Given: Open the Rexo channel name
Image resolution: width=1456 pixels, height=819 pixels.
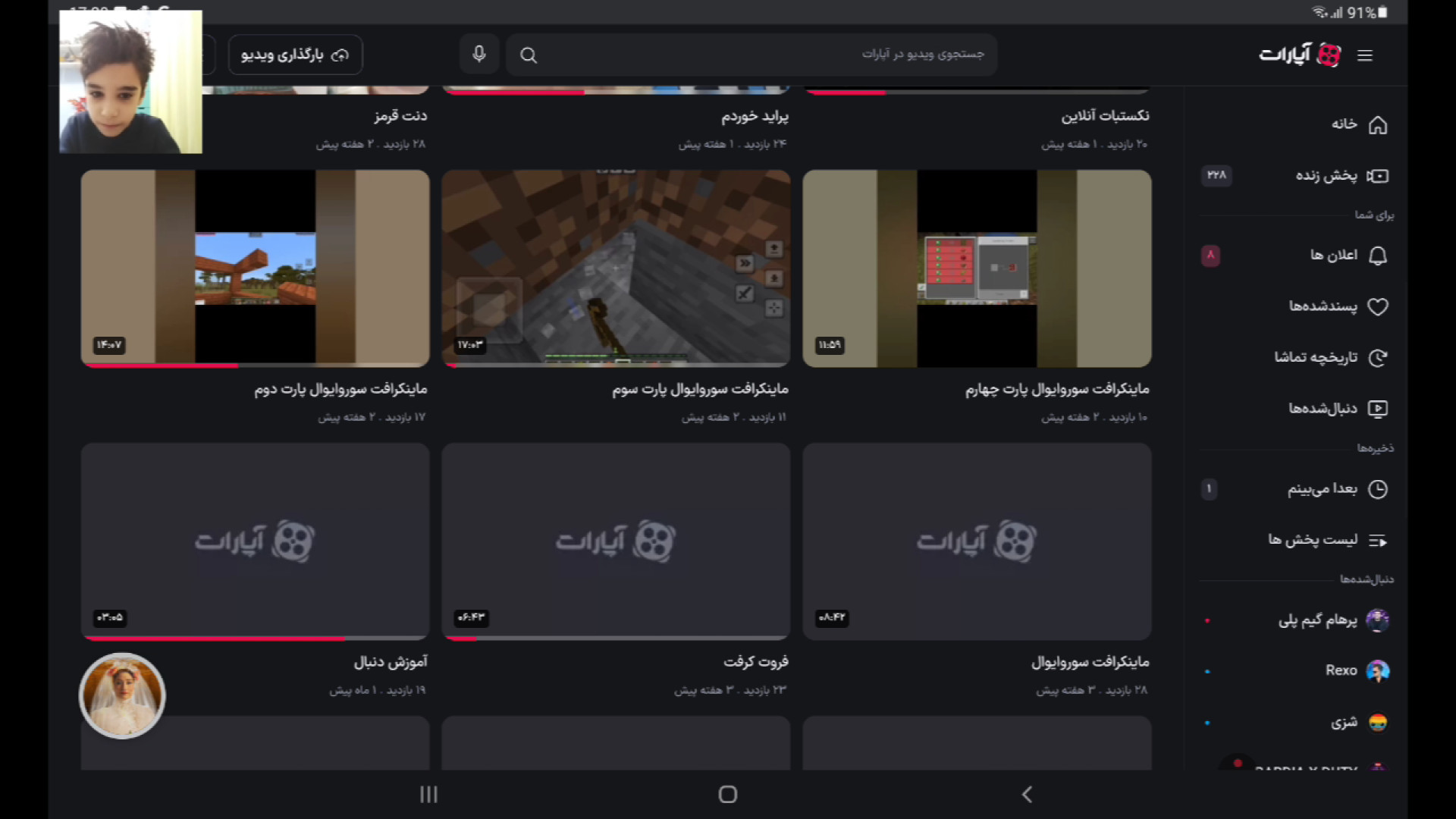Looking at the screenshot, I should pyautogui.click(x=1341, y=670).
